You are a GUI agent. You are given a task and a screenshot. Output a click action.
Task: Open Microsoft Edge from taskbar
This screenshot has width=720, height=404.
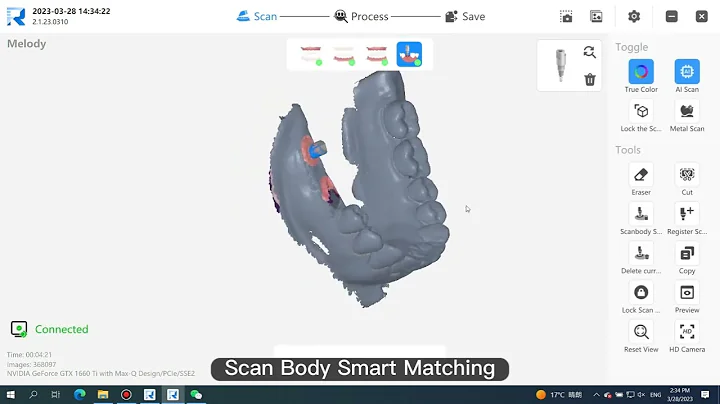click(x=80, y=395)
